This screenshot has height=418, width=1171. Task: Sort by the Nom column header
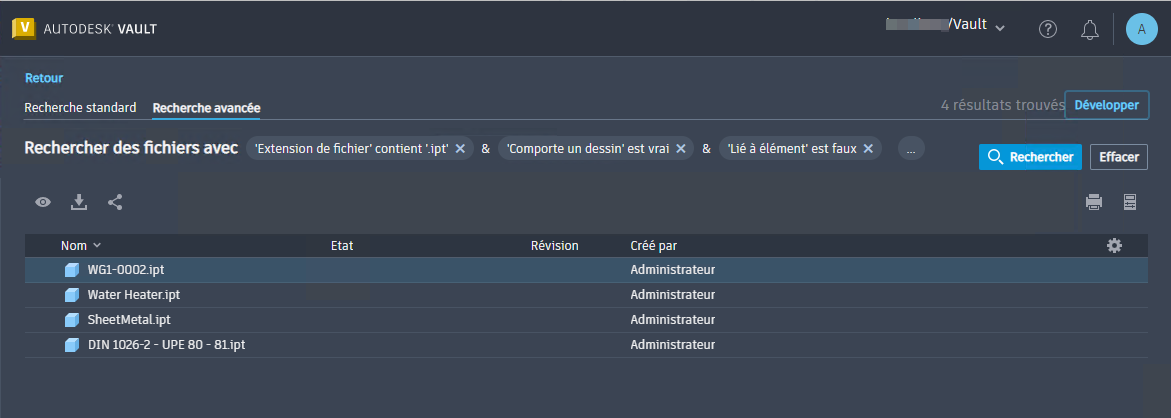[x=75, y=245]
